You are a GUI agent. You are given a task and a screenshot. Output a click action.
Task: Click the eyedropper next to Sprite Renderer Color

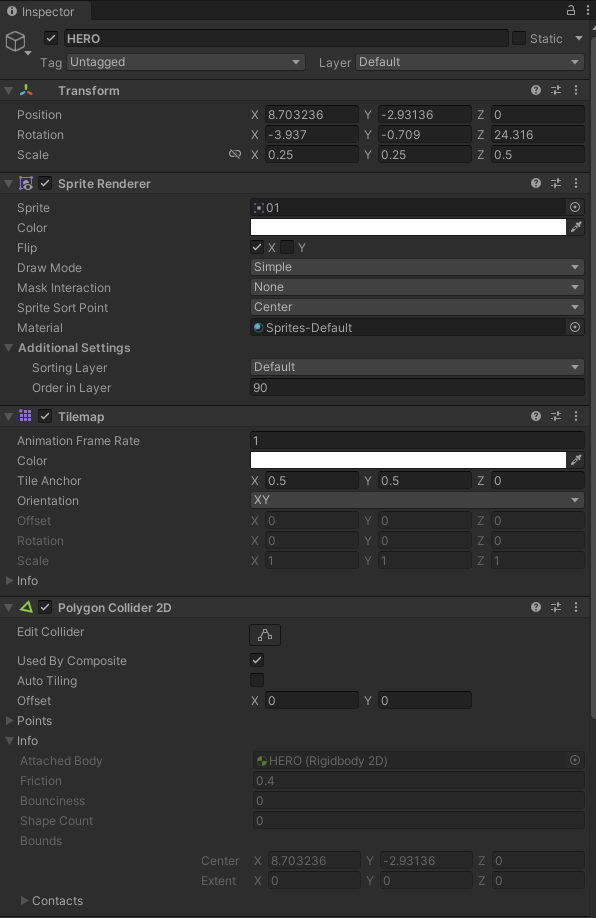(x=574, y=227)
